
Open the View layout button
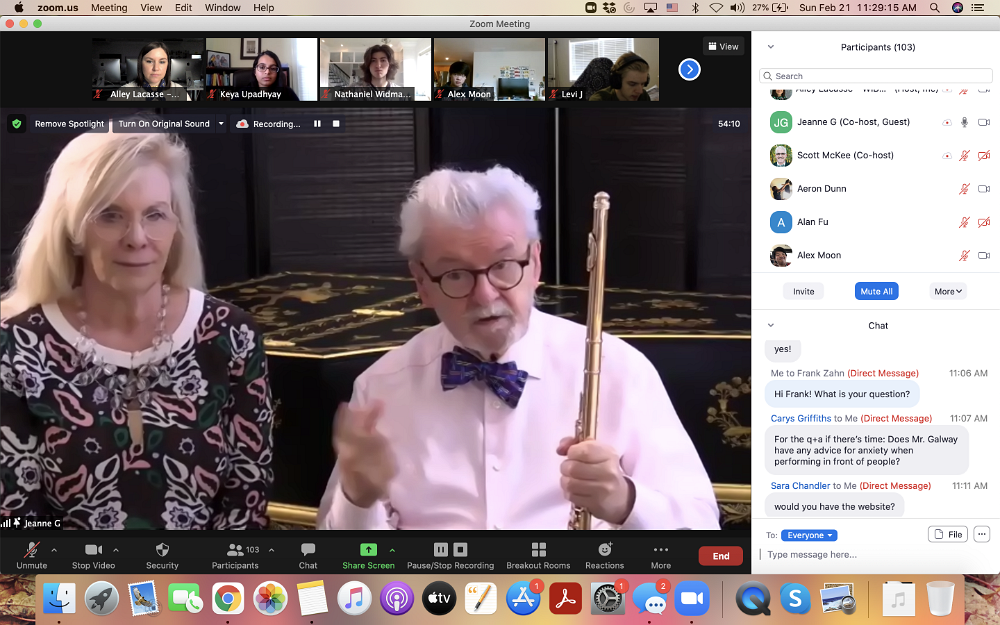tap(723, 47)
